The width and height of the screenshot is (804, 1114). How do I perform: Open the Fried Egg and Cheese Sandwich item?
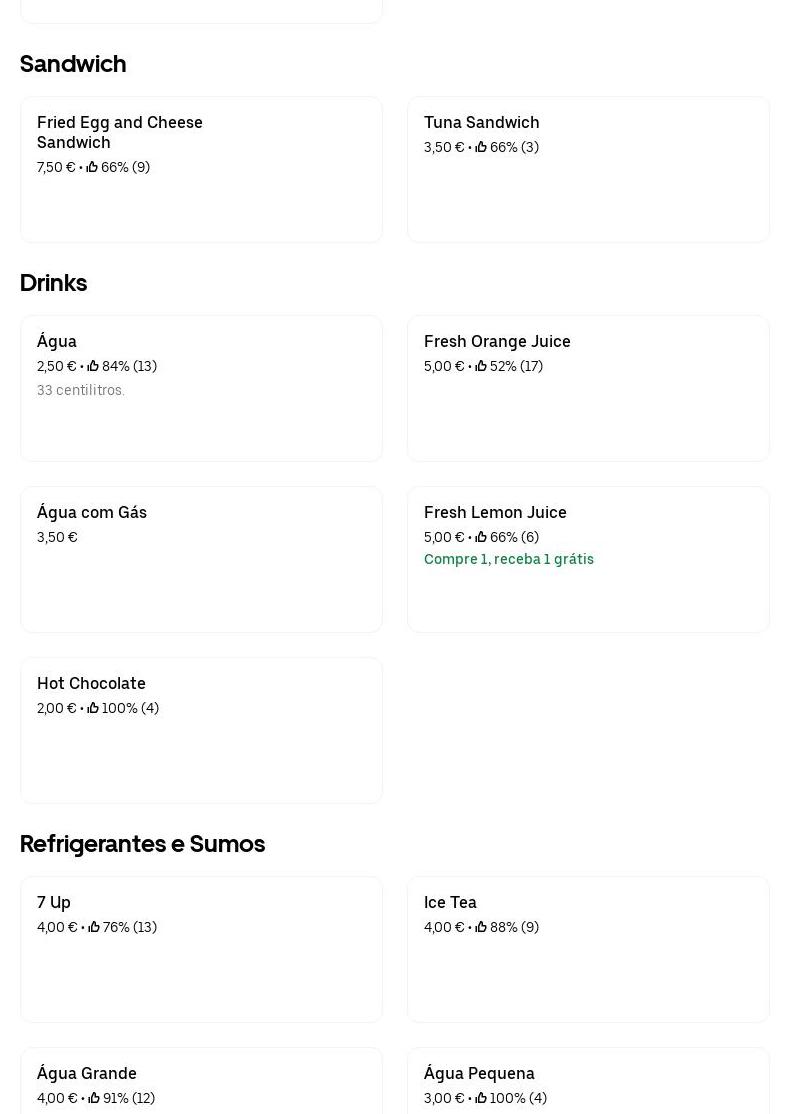tap(201, 170)
